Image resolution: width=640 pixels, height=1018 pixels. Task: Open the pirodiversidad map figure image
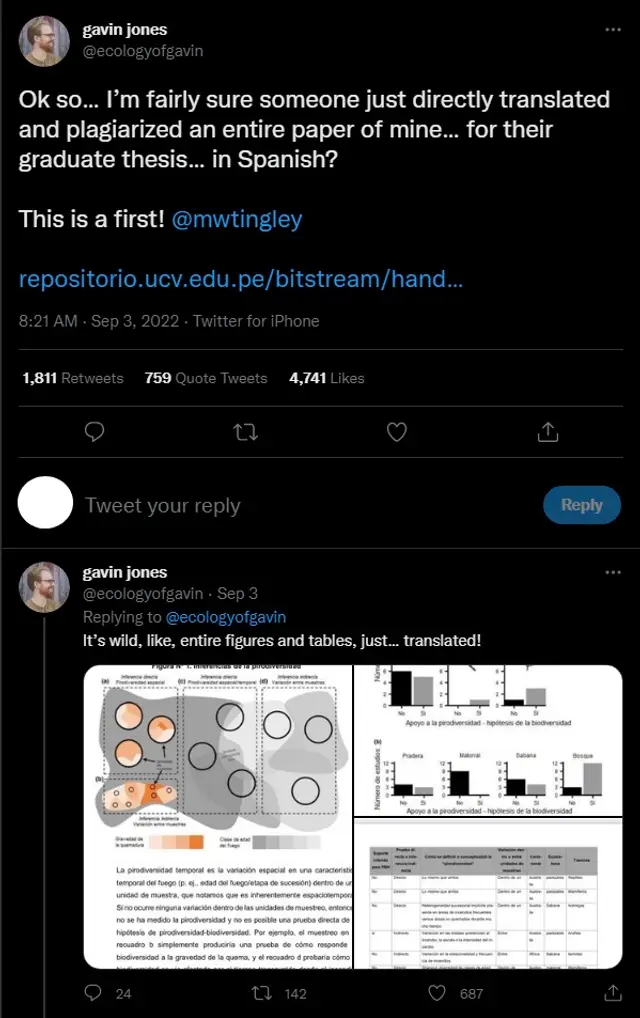coord(218,816)
